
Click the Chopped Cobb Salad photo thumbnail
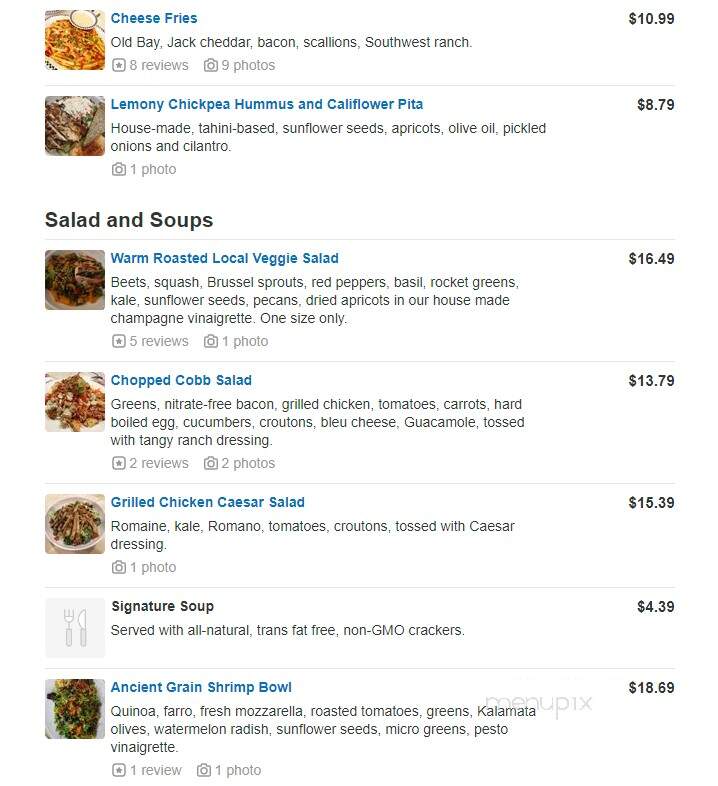75,402
